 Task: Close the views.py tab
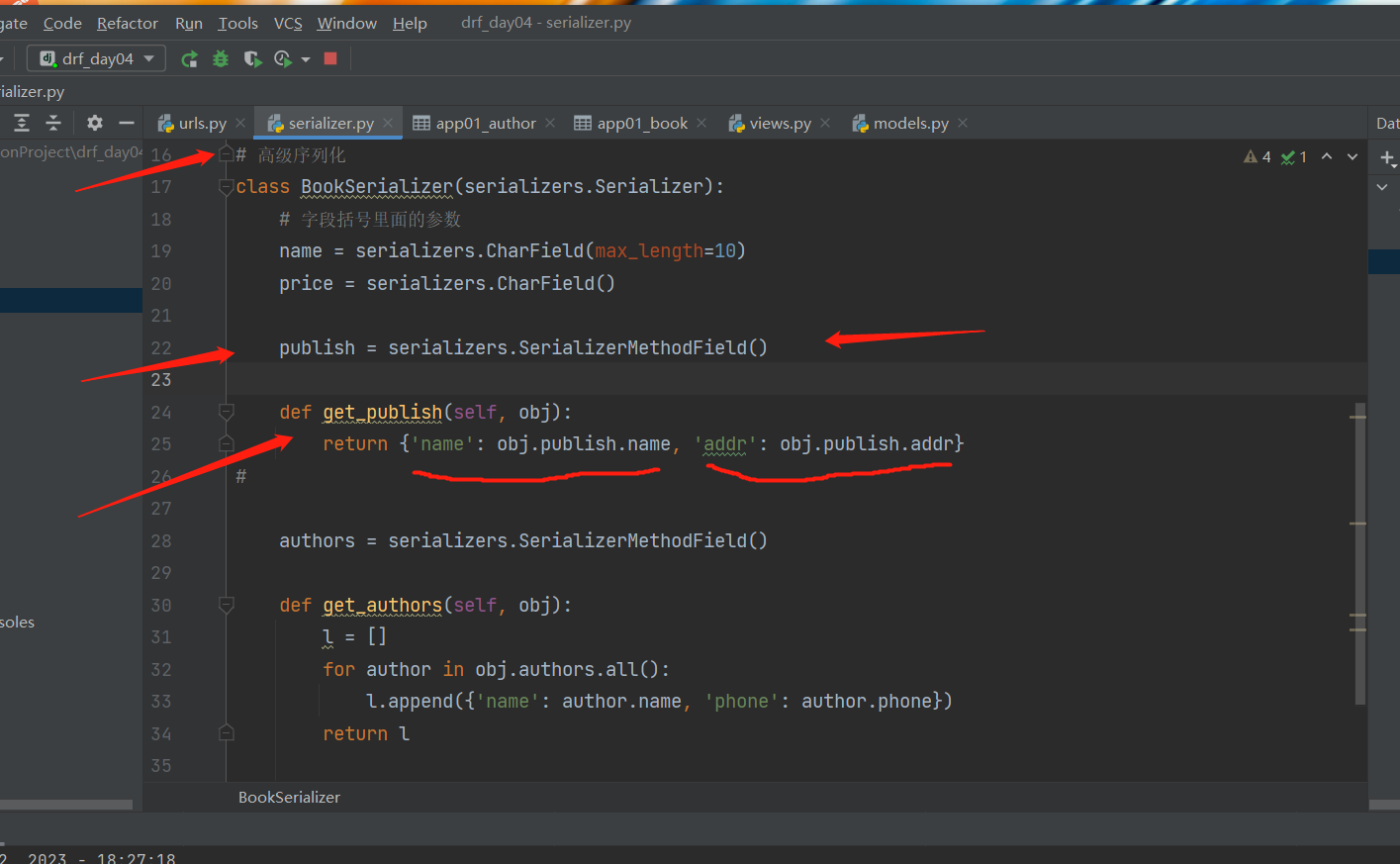pyautogui.click(x=825, y=123)
